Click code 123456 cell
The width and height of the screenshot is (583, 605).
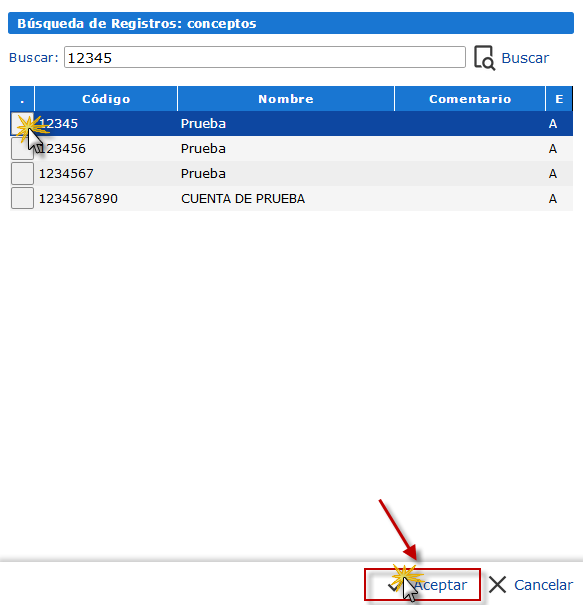click(62, 149)
